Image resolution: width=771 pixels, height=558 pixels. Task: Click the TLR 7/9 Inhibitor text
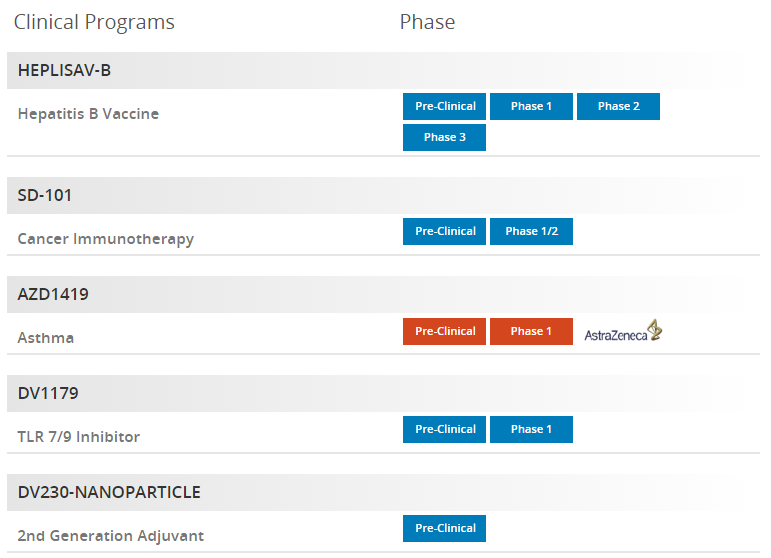pyautogui.click(x=79, y=437)
